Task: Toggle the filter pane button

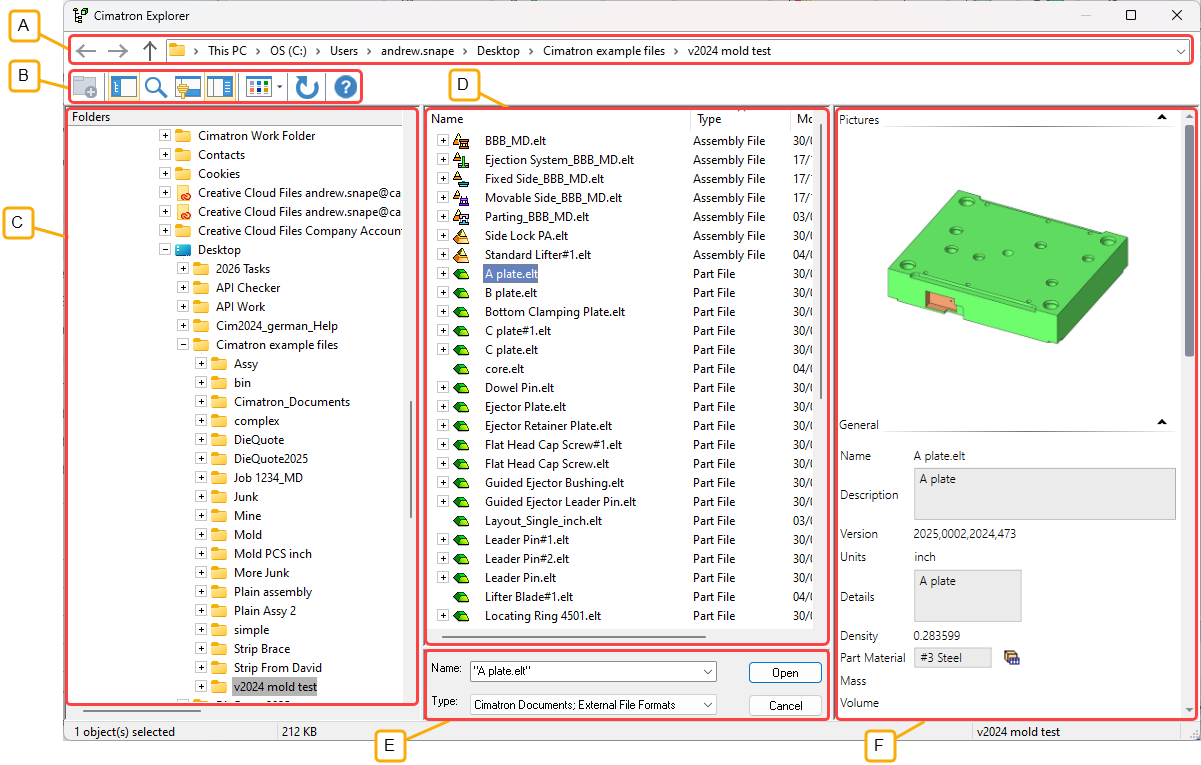Action: (x=187, y=87)
